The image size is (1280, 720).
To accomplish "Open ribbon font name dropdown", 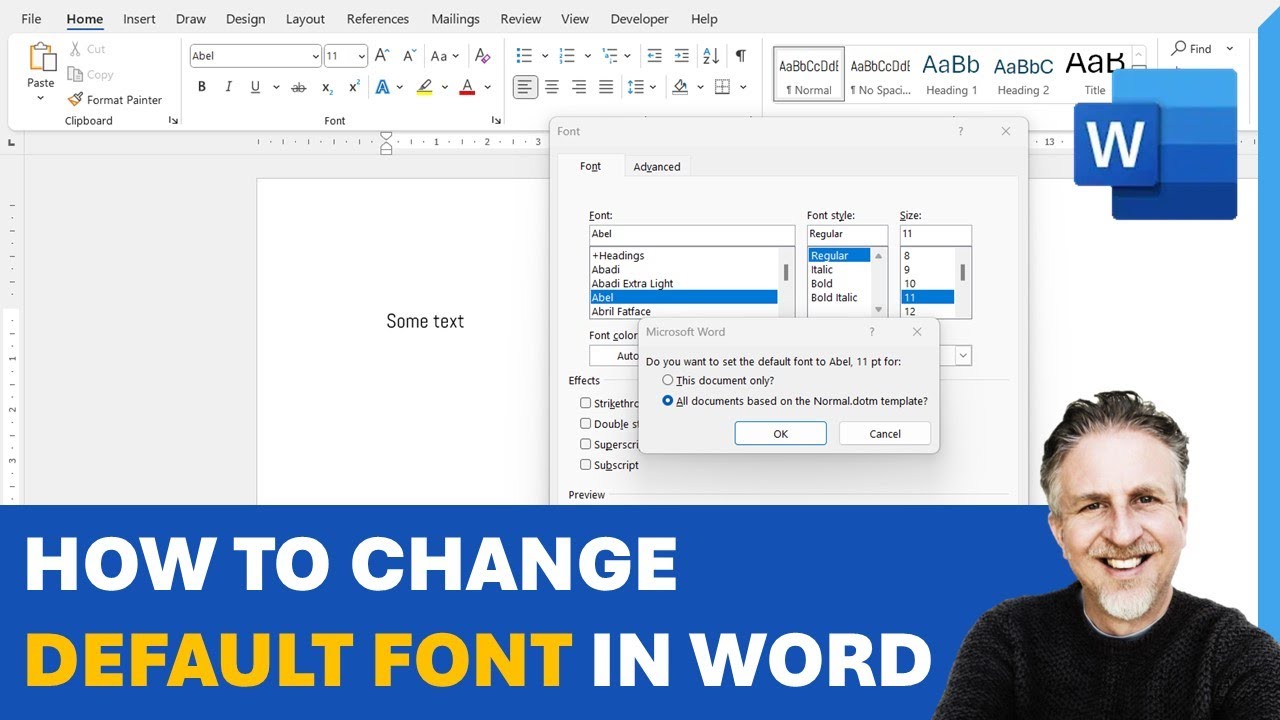I will [x=315, y=56].
